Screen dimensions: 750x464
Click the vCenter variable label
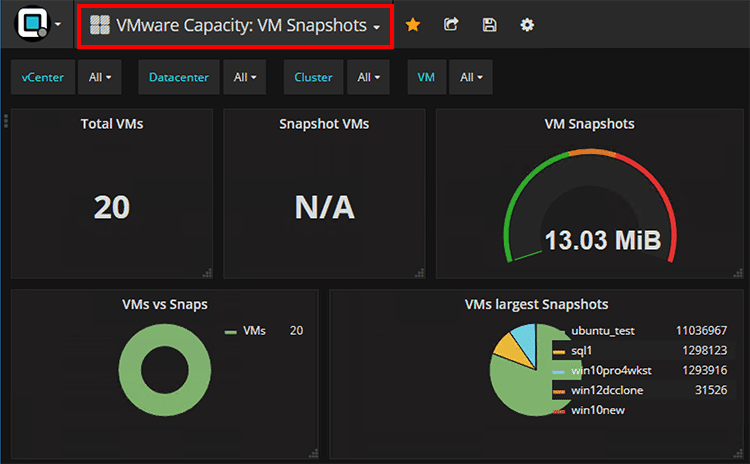pos(43,77)
